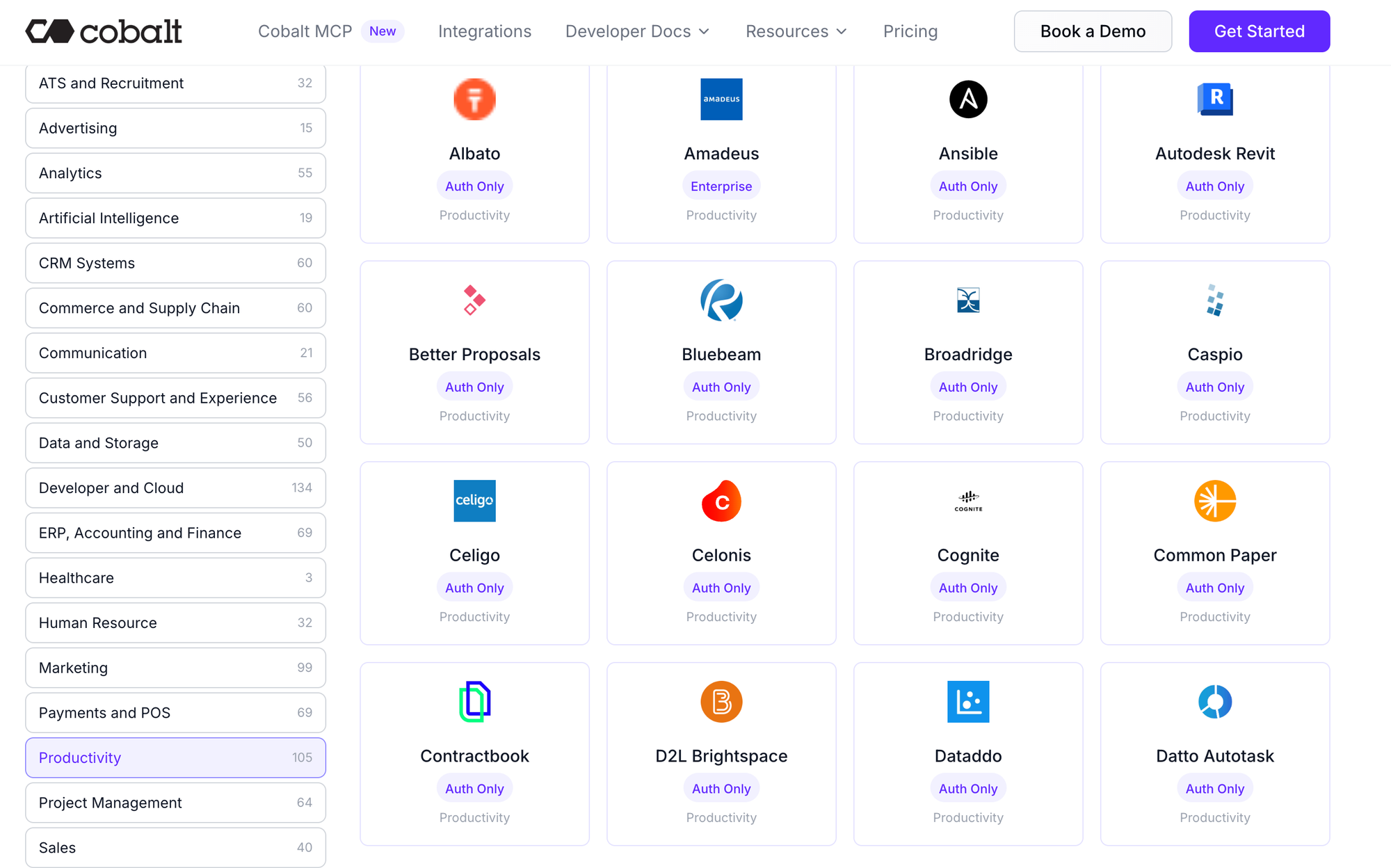Image resolution: width=1391 pixels, height=868 pixels.
Task: Open the Better Proposals integration name
Action: click(x=474, y=355)
